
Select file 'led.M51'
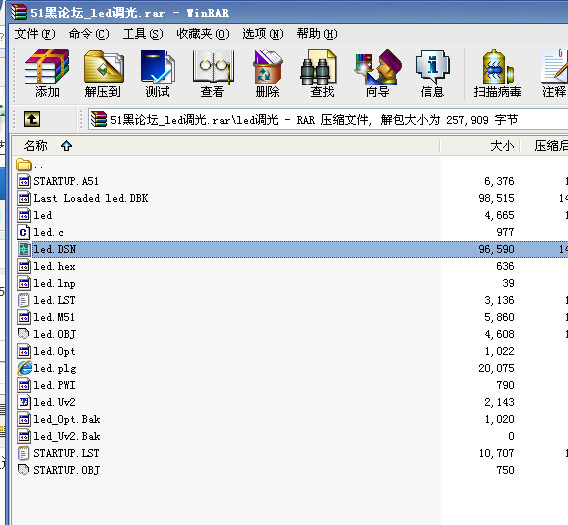54,317
